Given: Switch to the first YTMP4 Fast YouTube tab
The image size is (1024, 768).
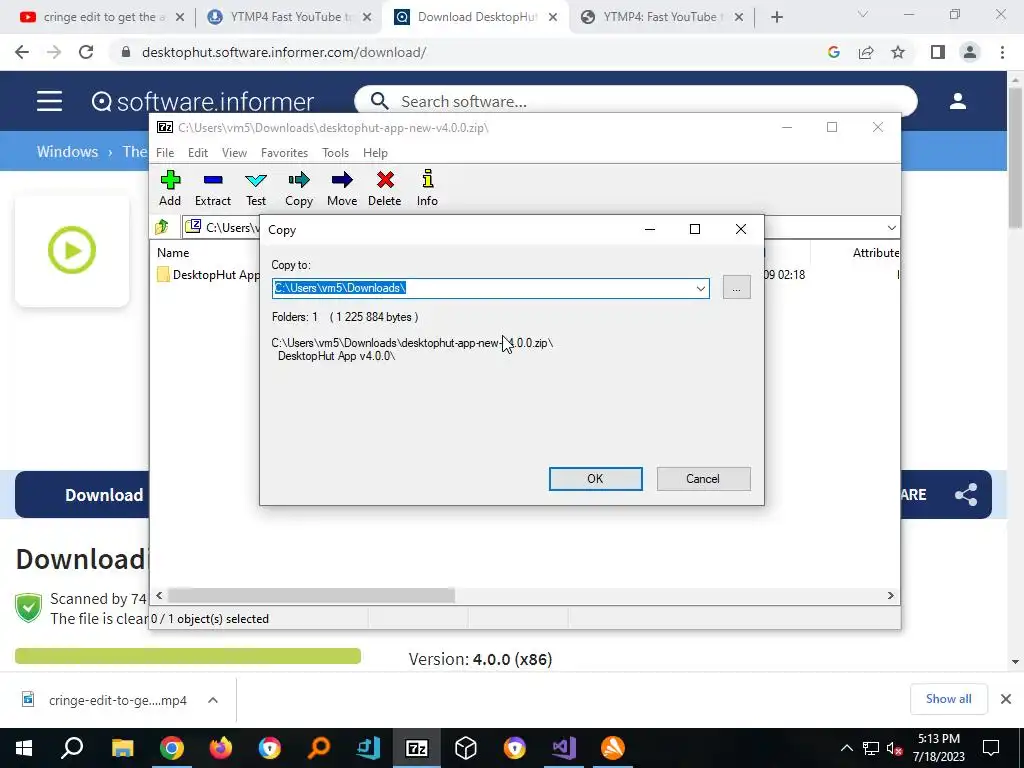Looking at the screenshot, I should (287, 17).
